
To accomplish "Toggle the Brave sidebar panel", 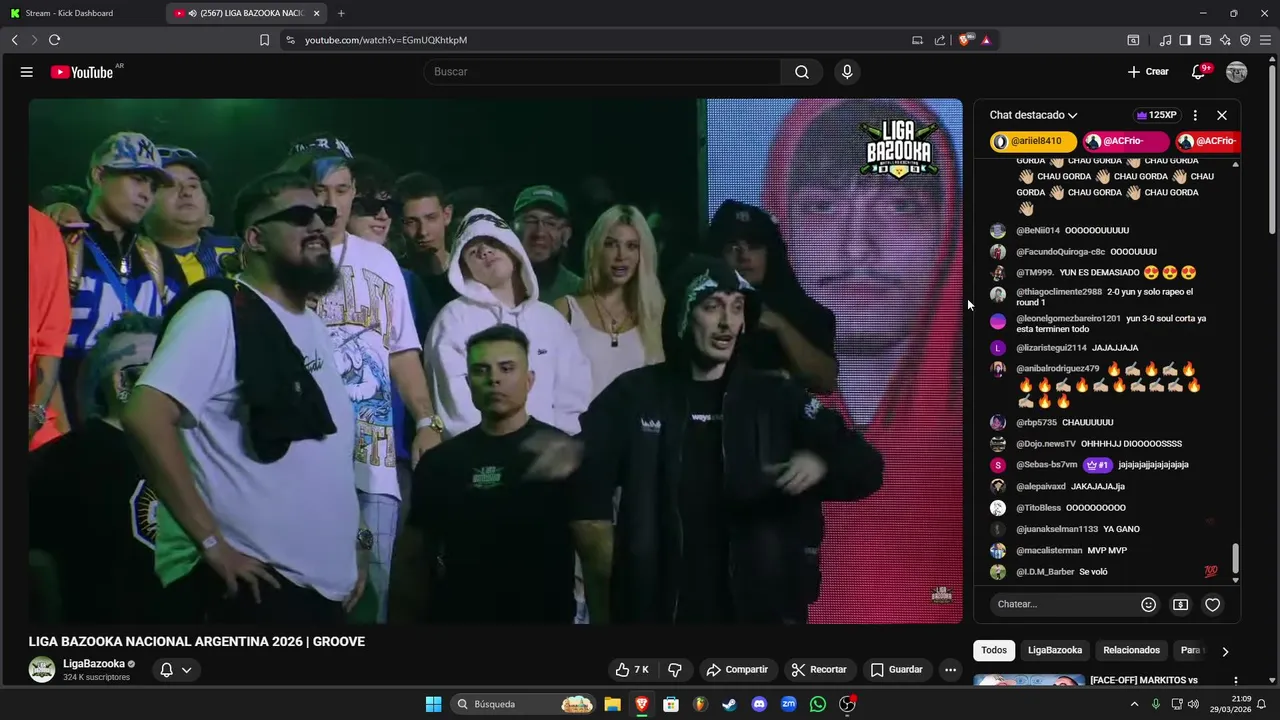I will (1185, 40).
